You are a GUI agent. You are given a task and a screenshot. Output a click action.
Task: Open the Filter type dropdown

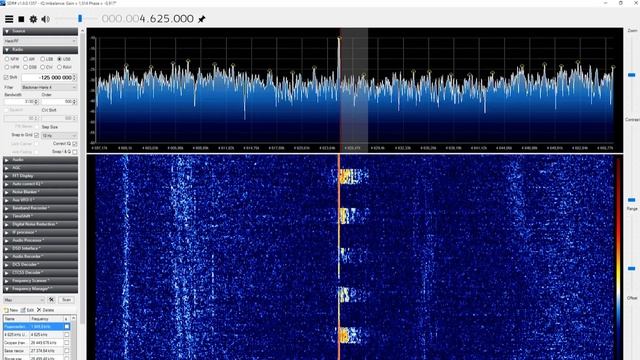coord(49,87)
